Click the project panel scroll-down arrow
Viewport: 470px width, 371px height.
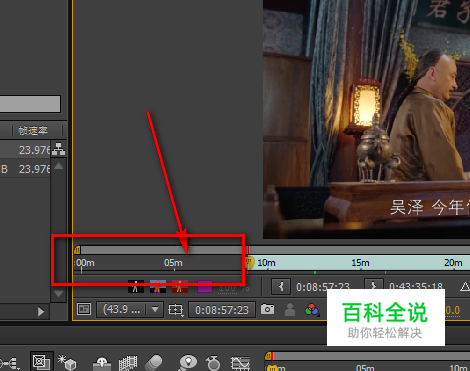pyautogui.click(x=59, y=294)
